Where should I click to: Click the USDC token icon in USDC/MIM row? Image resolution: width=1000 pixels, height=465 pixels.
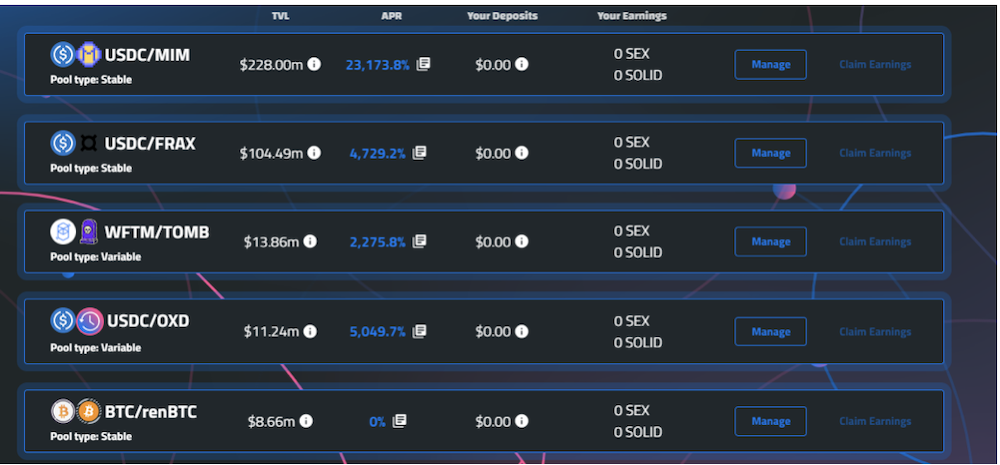(x=63, y=54)
